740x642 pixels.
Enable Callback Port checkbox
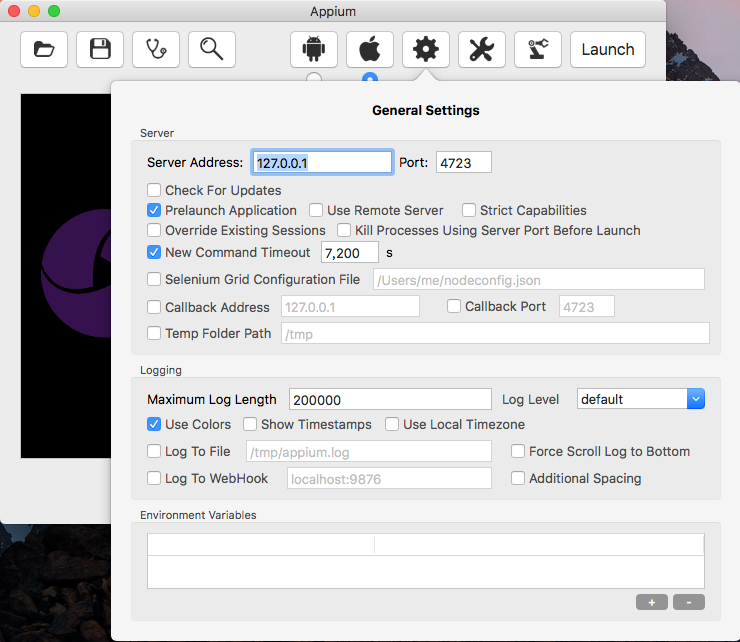[454, 306]
